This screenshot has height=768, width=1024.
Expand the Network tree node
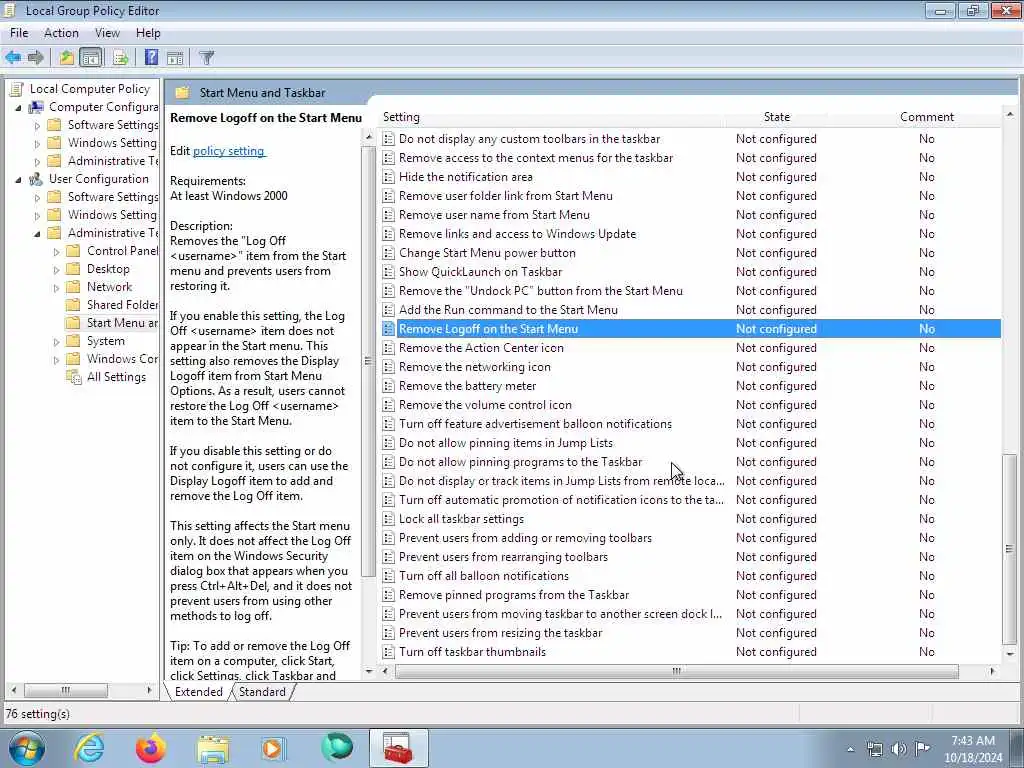(x=57, y=287)
